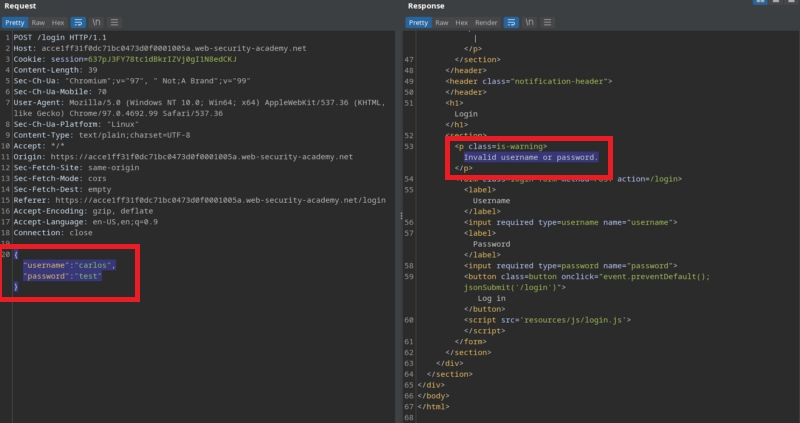Switch Response view to Raw tab
Screen dimensions: 800x423
coord(442,21)
